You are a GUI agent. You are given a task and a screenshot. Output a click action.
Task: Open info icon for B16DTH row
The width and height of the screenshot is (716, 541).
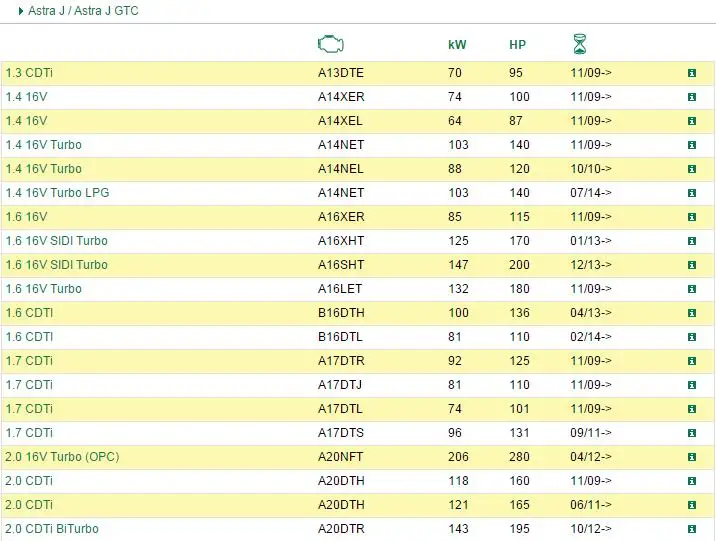tap(692, 313)
